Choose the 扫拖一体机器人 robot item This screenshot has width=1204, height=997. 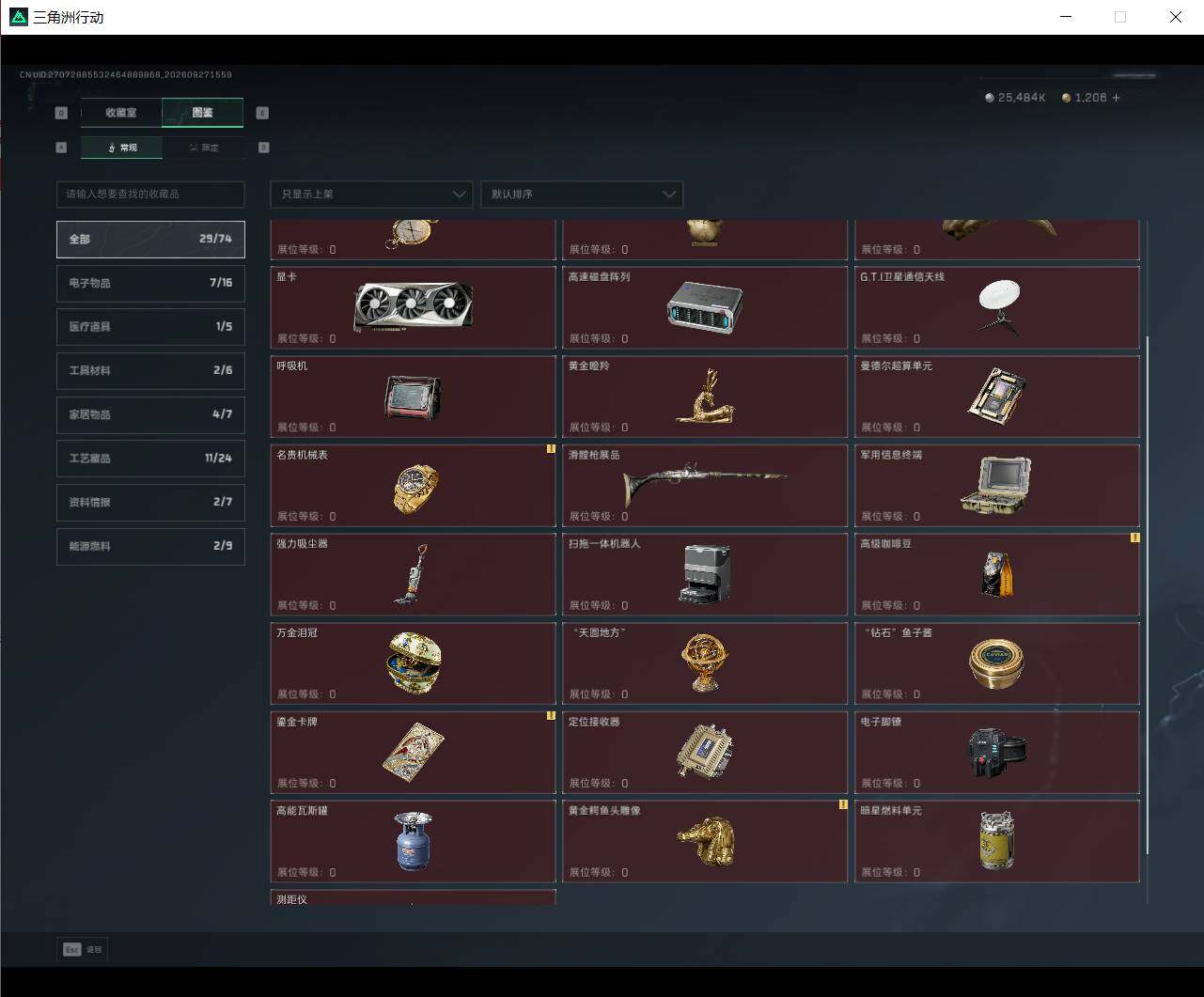705,574
